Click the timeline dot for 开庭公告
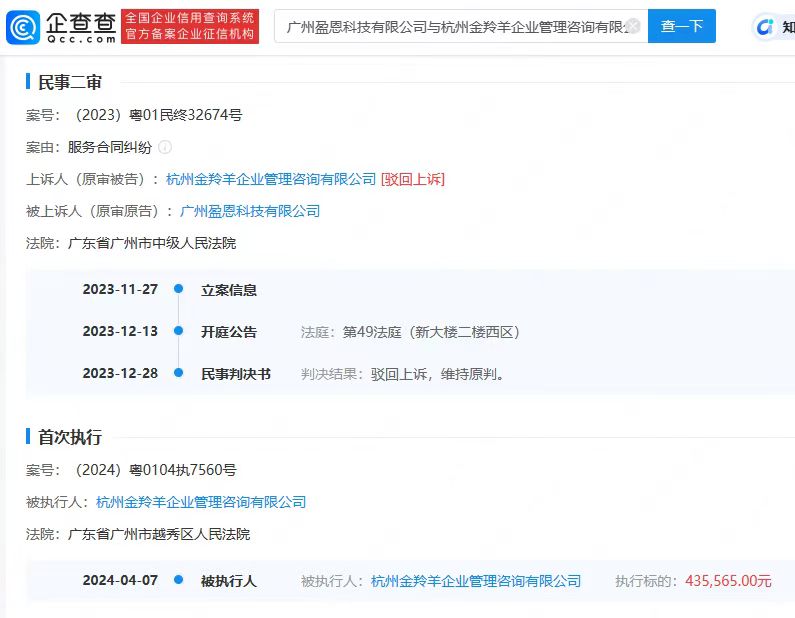Viewport: 795px width, 618px height. (178, 332)
